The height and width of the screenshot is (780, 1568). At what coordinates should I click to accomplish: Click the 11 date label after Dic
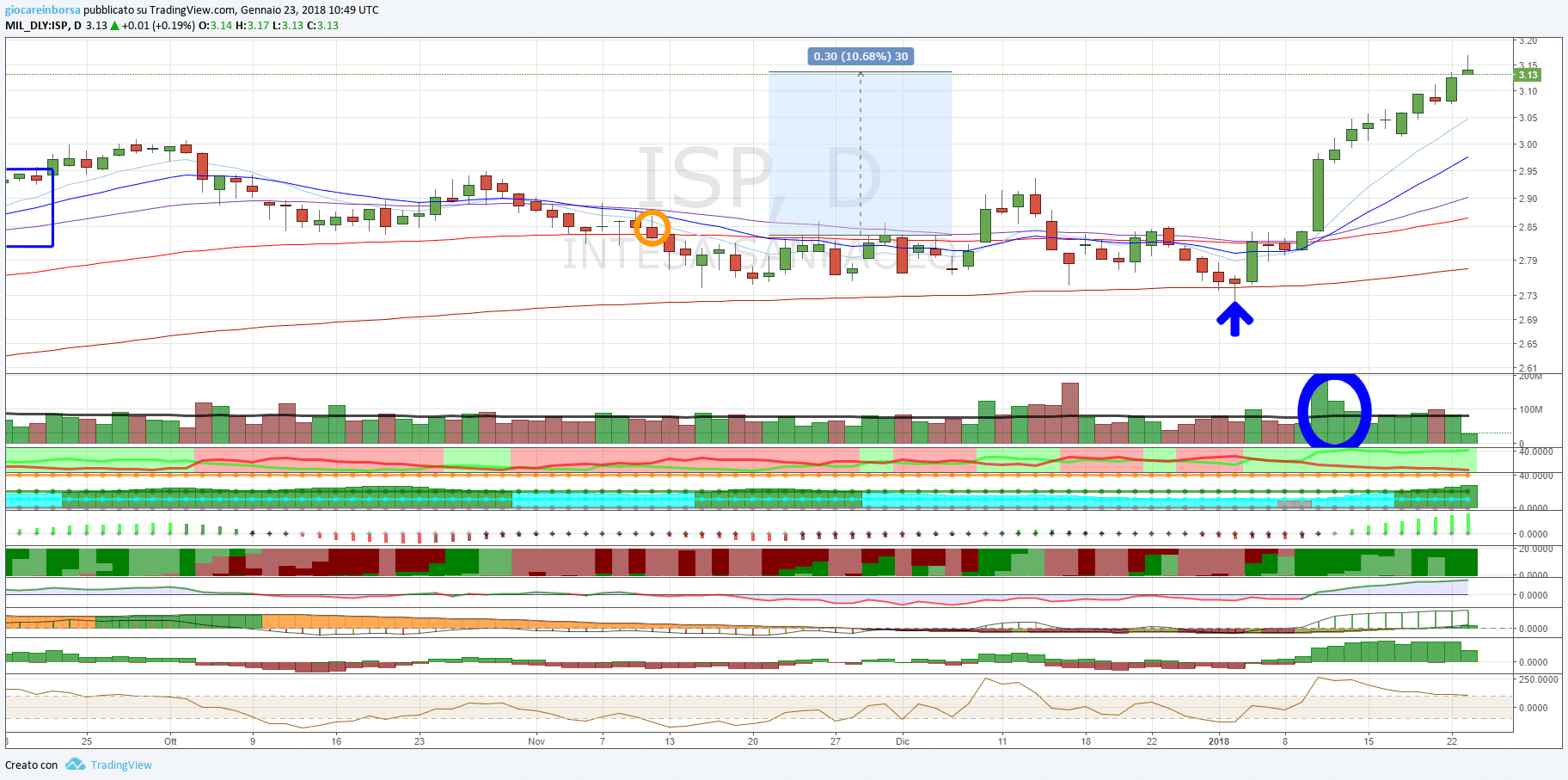coord(1002,741)
